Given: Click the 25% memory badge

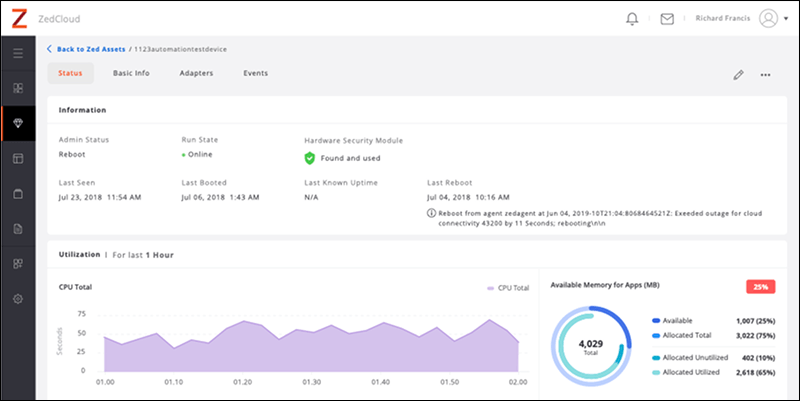Looking at the screenshot, I should [x=762, y=286].
